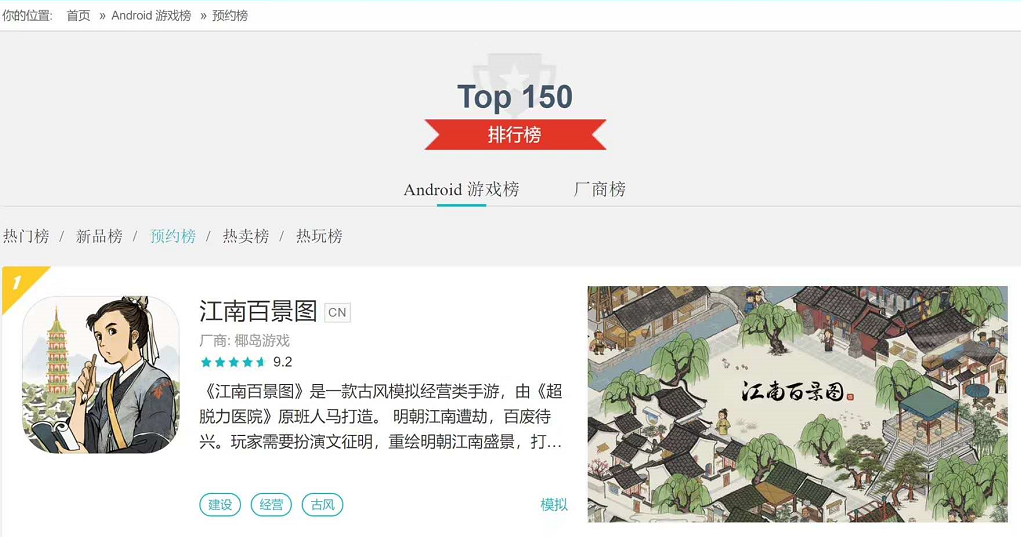The height and width of the screenshot is (537, 1021).
Task: Click the Top 150 trophy header
Action: point(514,96)
